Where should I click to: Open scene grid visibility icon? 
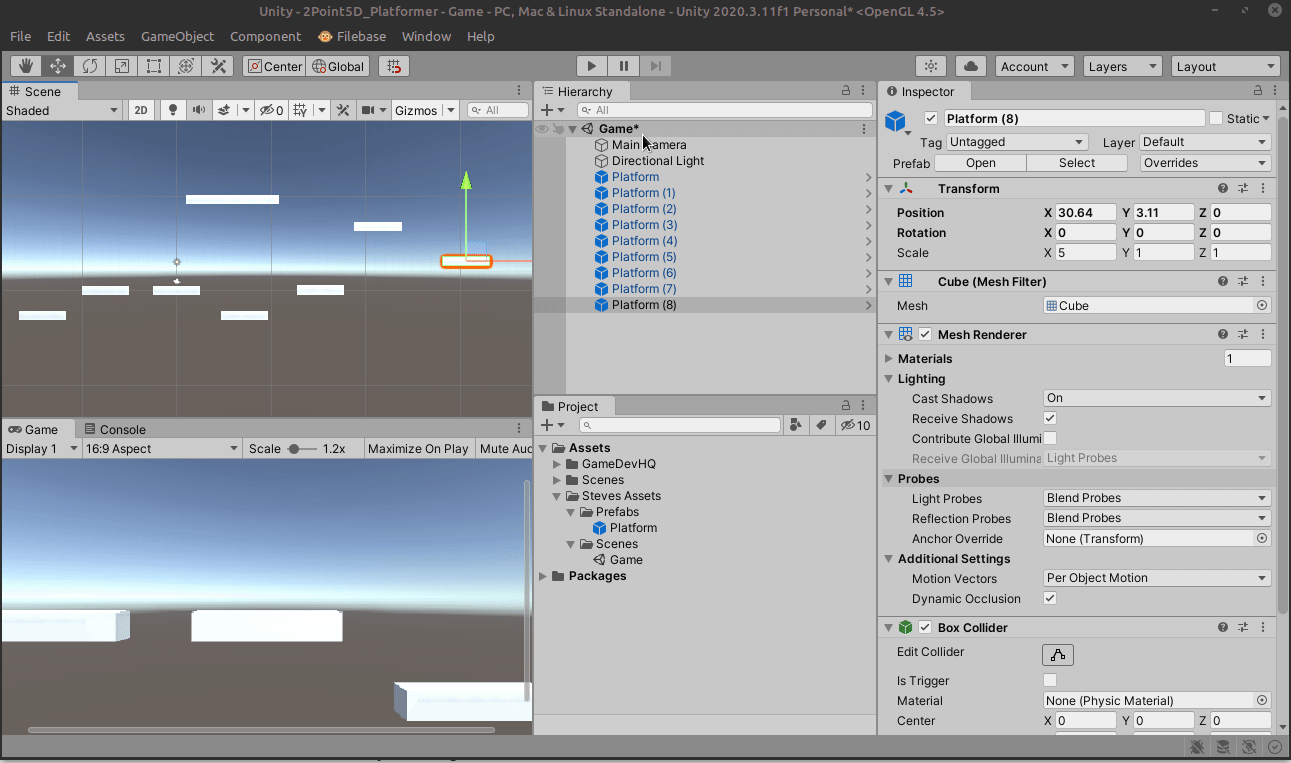pos(298,110)
